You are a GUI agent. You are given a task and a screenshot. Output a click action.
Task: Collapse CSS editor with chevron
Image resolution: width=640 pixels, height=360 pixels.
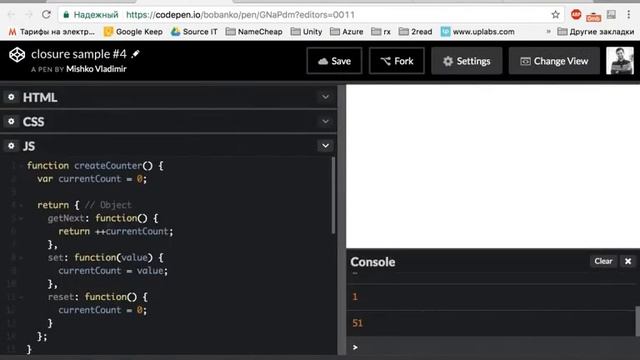pyautogui.click(x=325, y=121)
